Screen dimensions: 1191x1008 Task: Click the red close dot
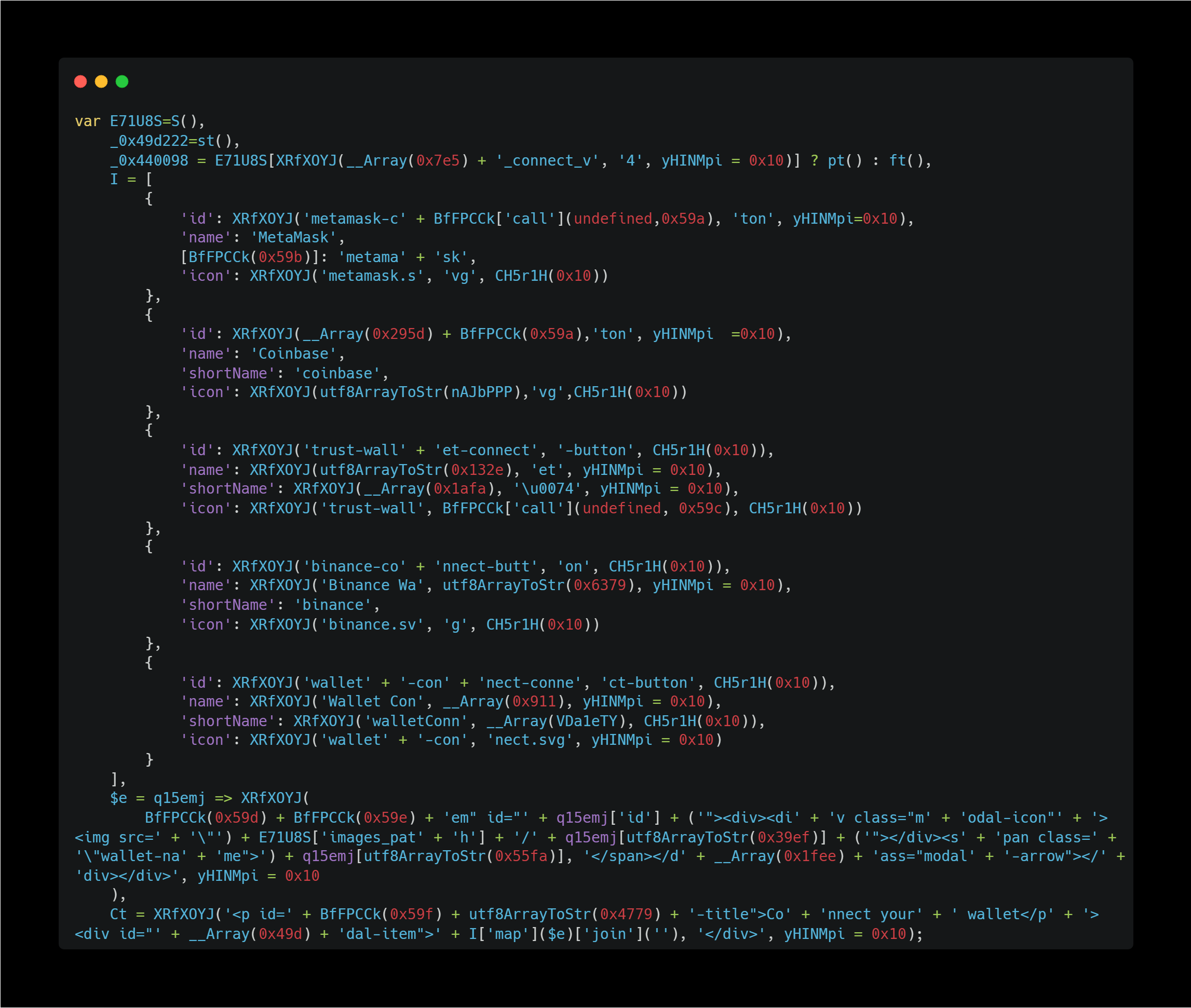(80, 81)
